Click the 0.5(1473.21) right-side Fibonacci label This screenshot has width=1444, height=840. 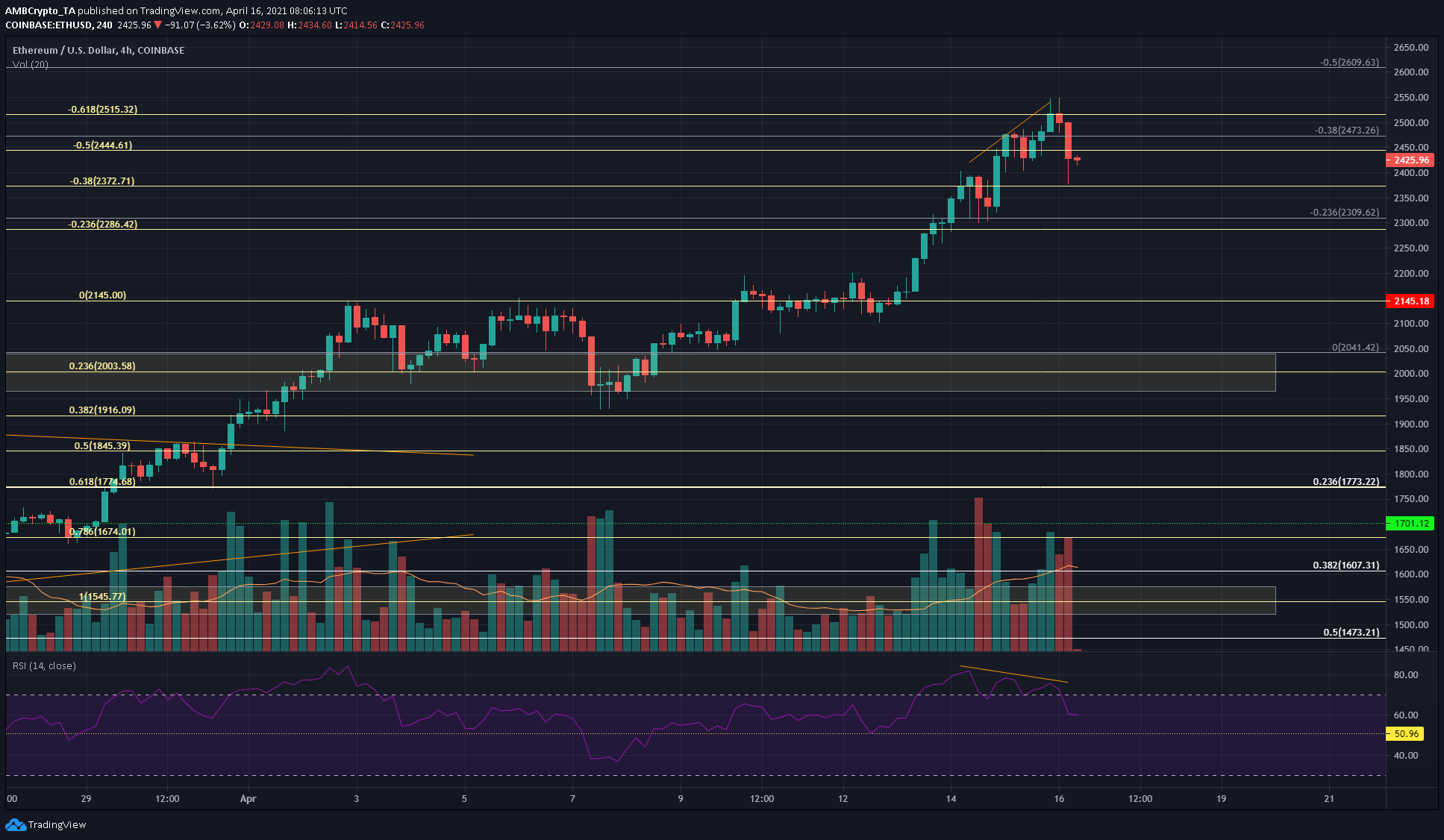tap(1351, 633)
